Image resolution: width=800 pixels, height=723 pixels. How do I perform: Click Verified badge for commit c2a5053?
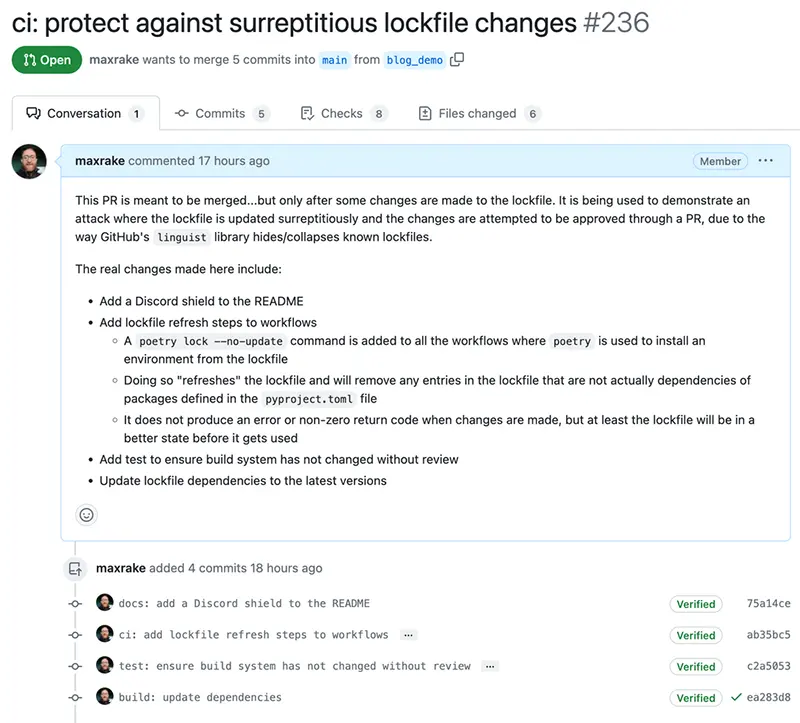pyautogui.click(x=696, y=667)
